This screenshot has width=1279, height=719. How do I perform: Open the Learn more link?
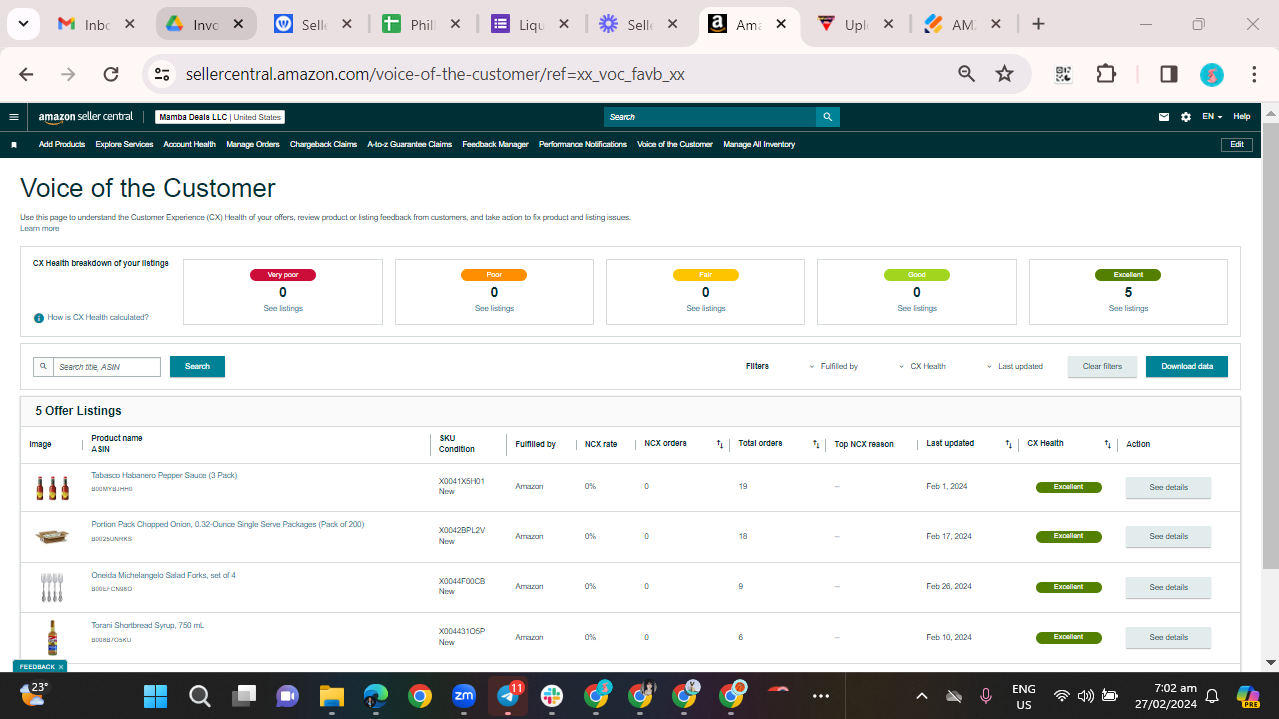pyautogui.click(x=40, y=229)
